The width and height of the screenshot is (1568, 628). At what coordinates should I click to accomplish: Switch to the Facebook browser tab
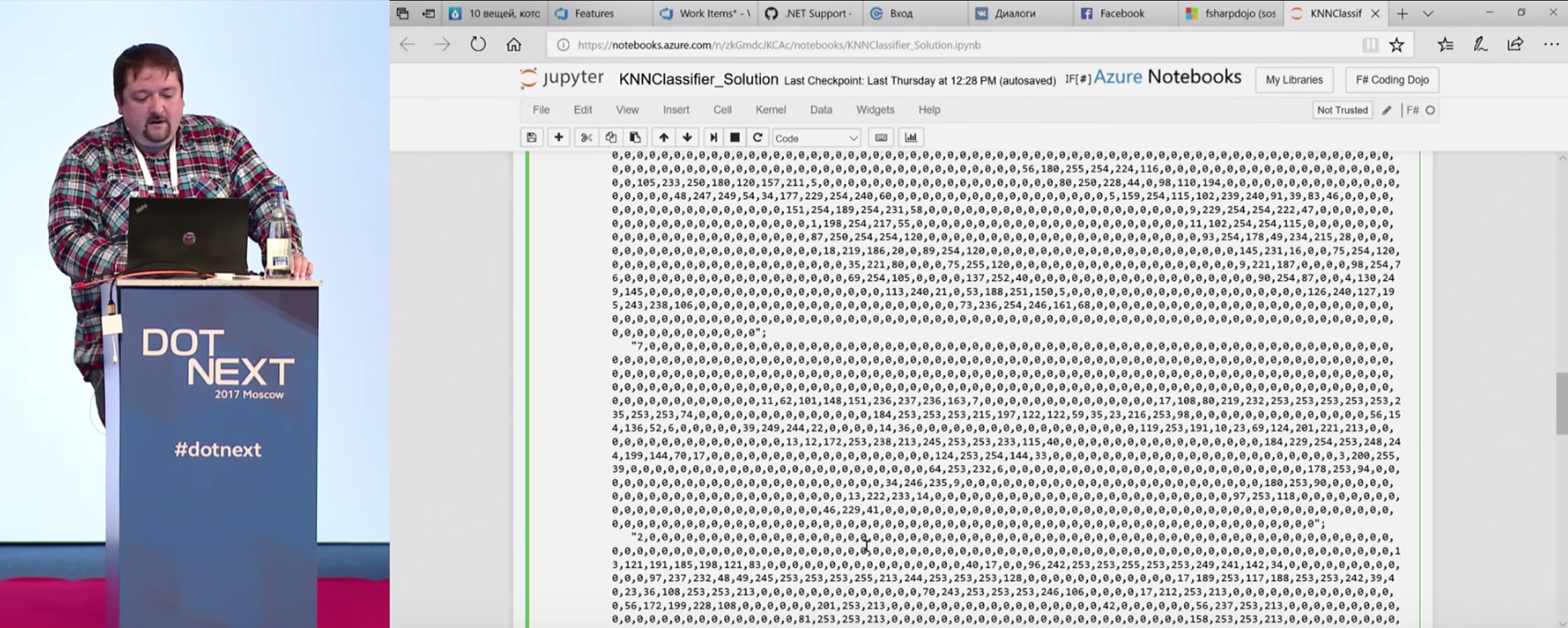1123,13
